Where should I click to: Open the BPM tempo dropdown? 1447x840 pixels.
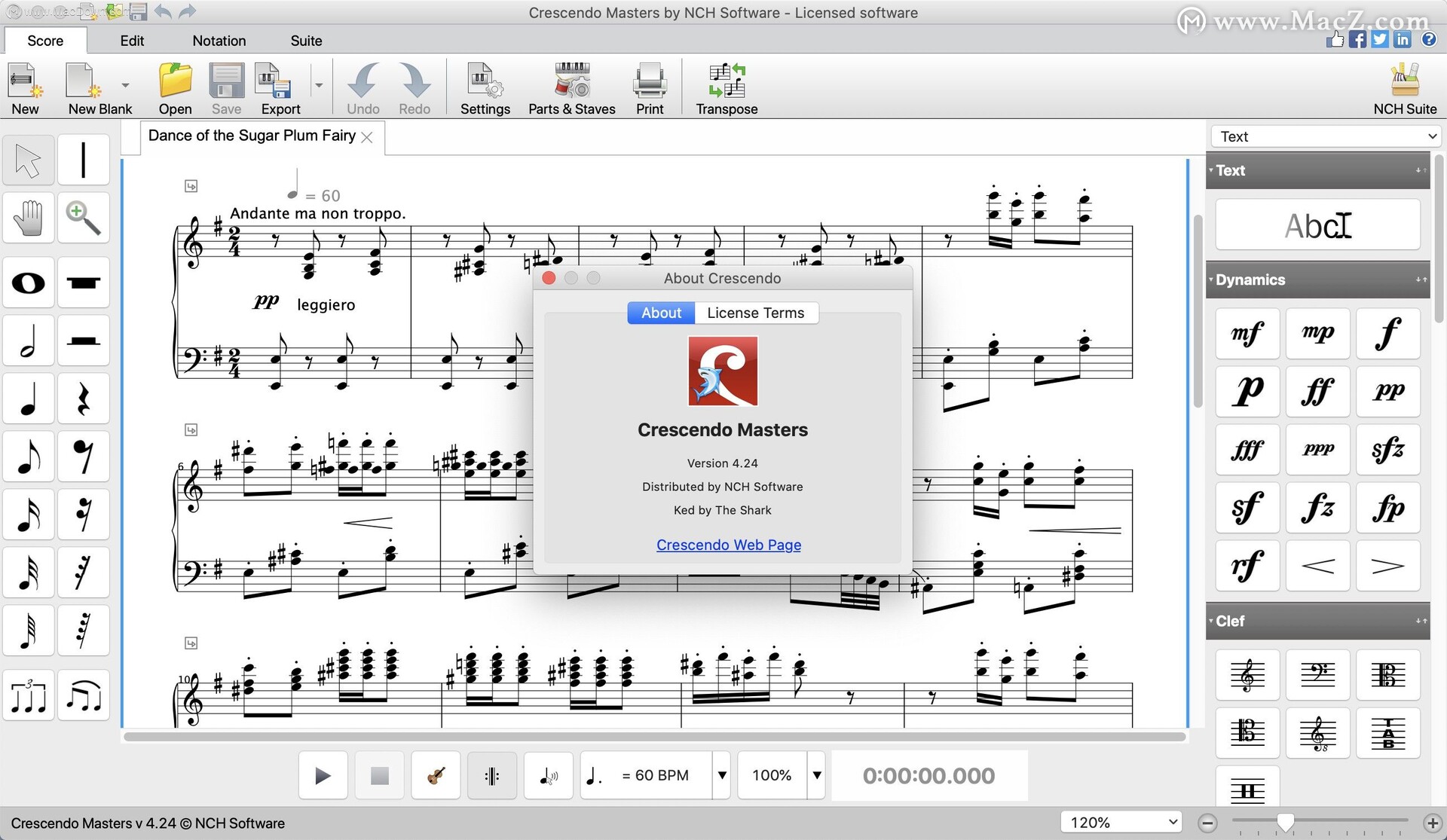click(722, 775)
